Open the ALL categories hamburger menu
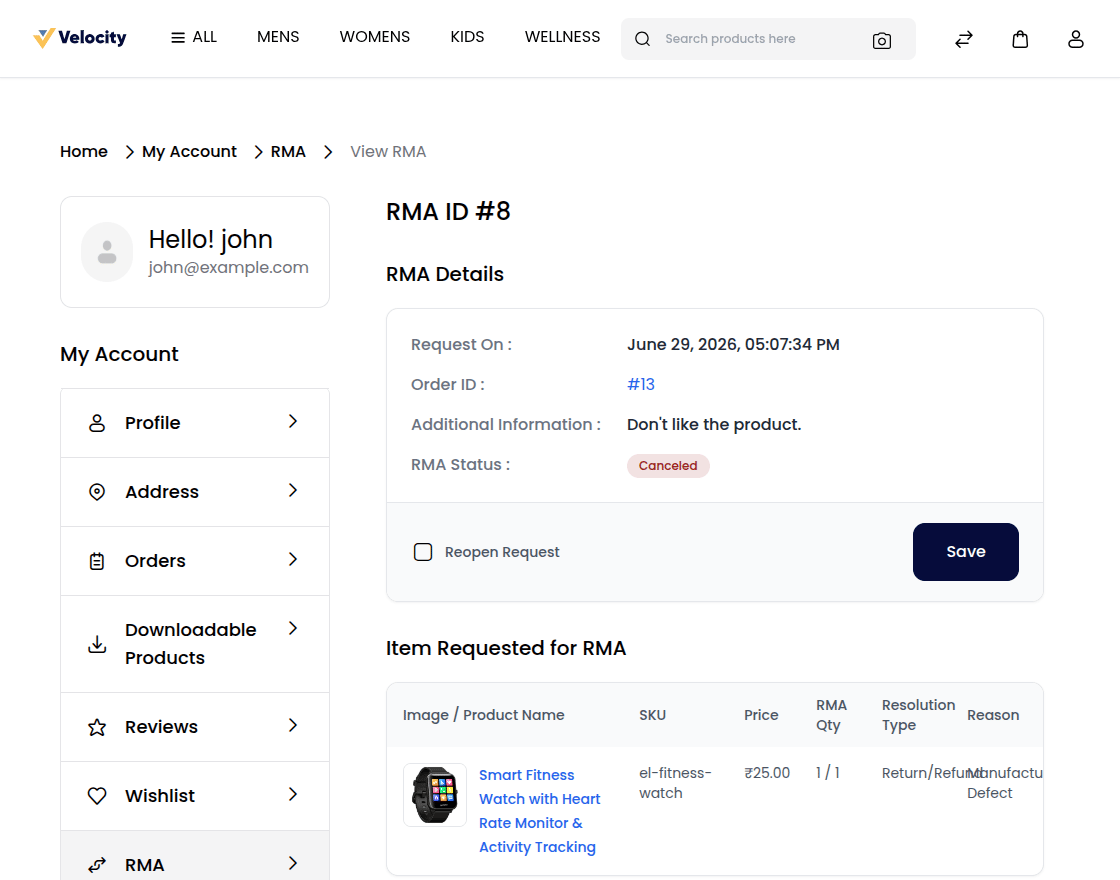1120x880 pixels. pos(194,37)
